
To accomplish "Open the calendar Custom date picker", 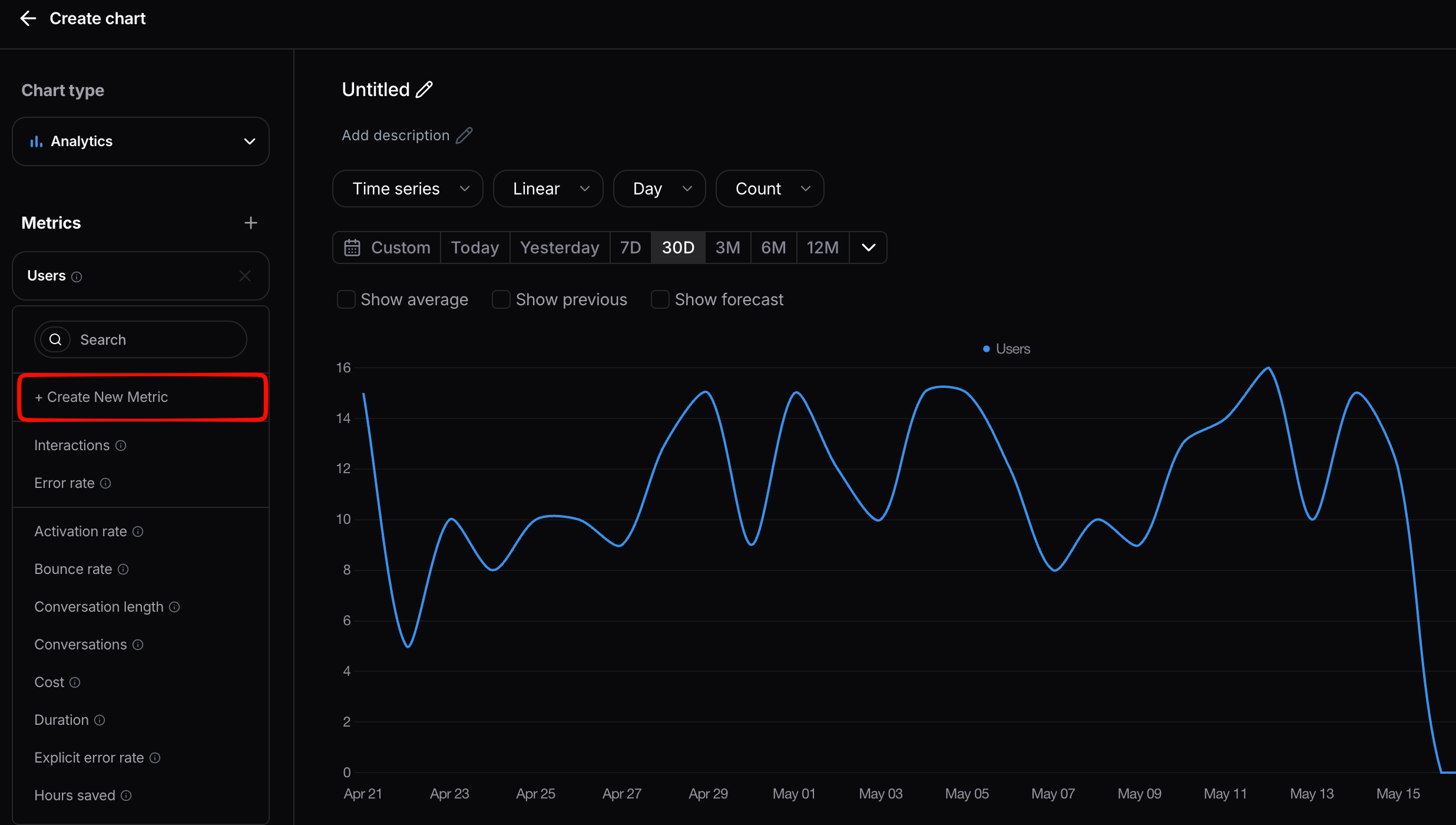I will click(x=387, y=247).
